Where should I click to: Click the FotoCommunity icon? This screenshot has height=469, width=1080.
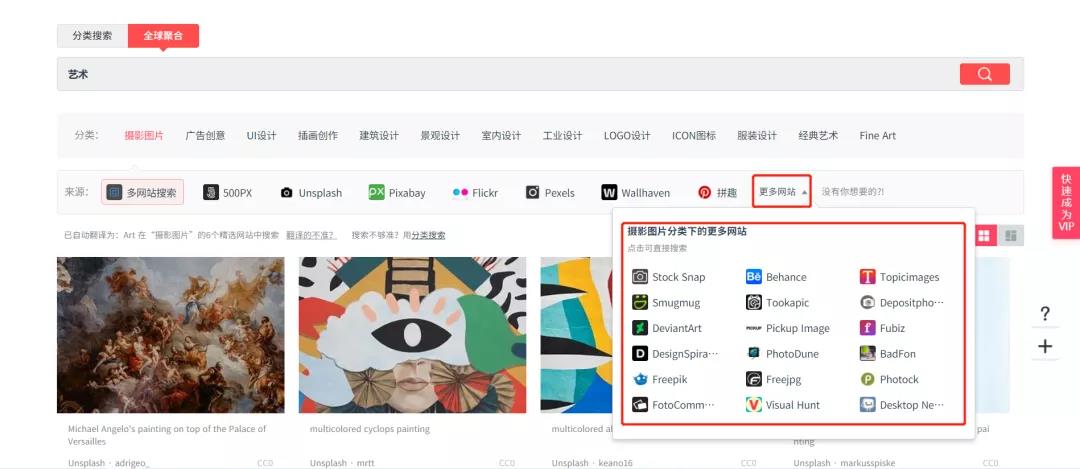[x=640, y=405]
